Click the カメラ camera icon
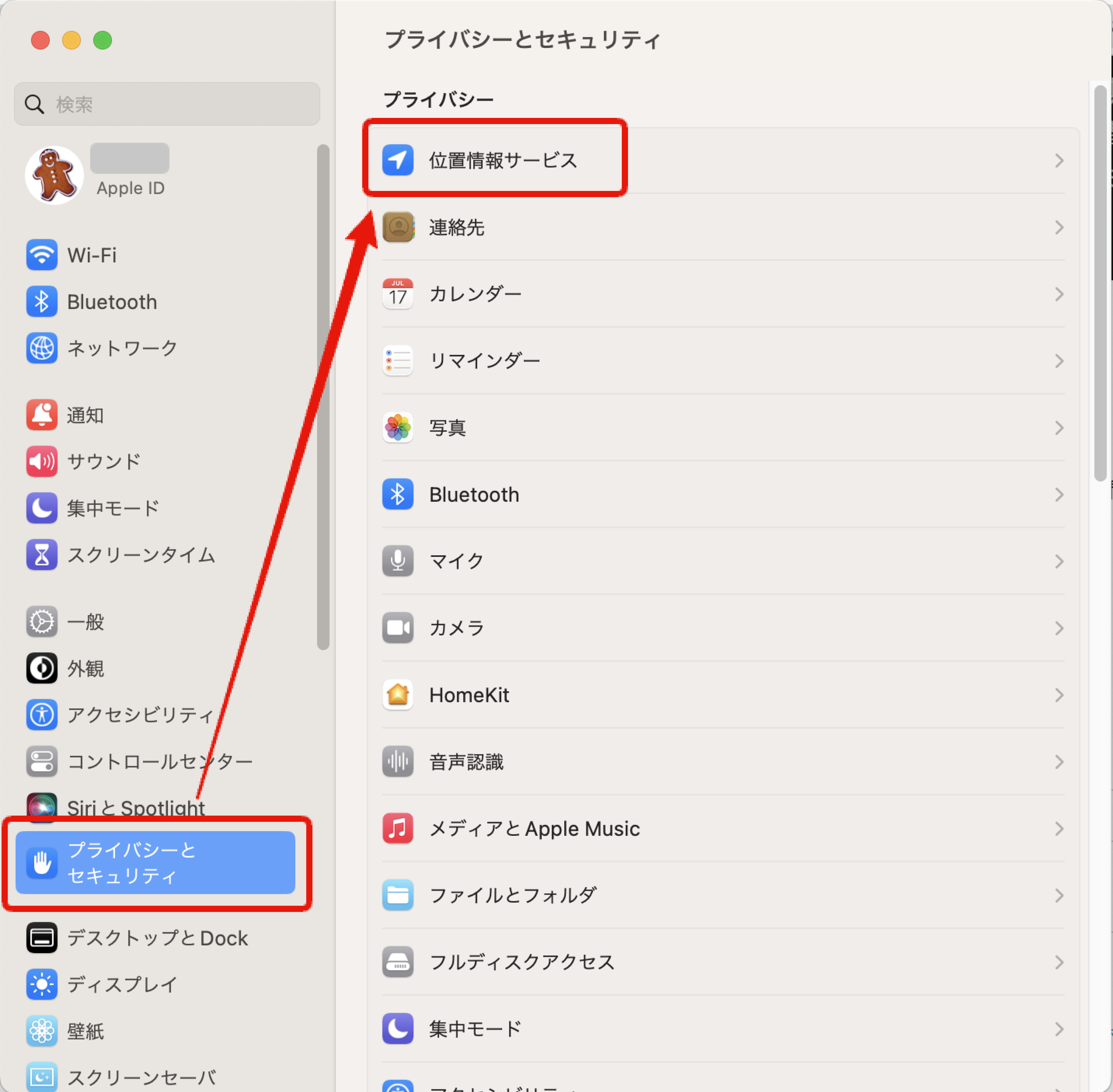1113x1092 pixels. [398, 628]
